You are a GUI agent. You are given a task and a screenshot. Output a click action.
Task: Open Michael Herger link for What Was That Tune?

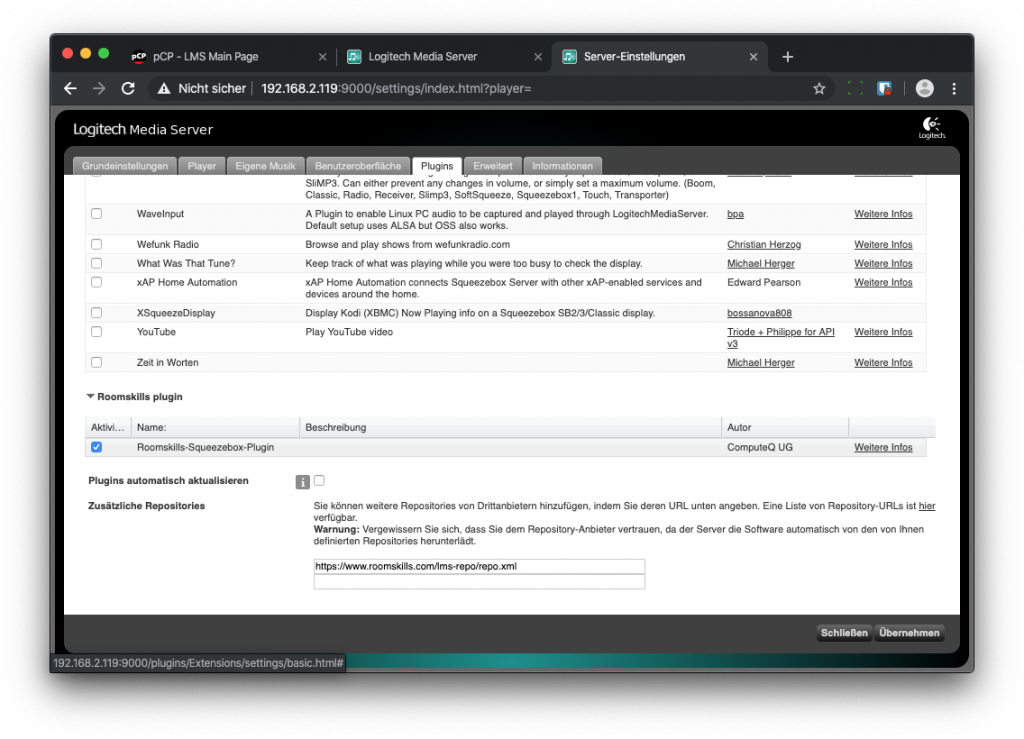pos(761,264)
